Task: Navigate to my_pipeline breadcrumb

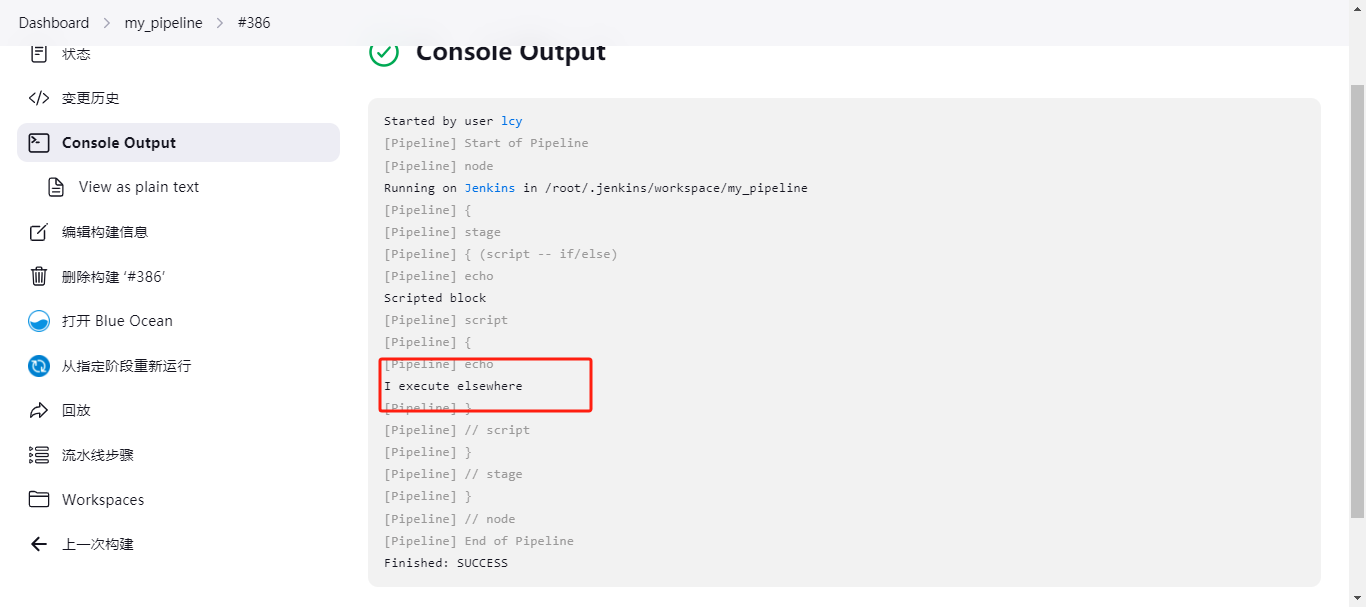Action: pos(163,22)
